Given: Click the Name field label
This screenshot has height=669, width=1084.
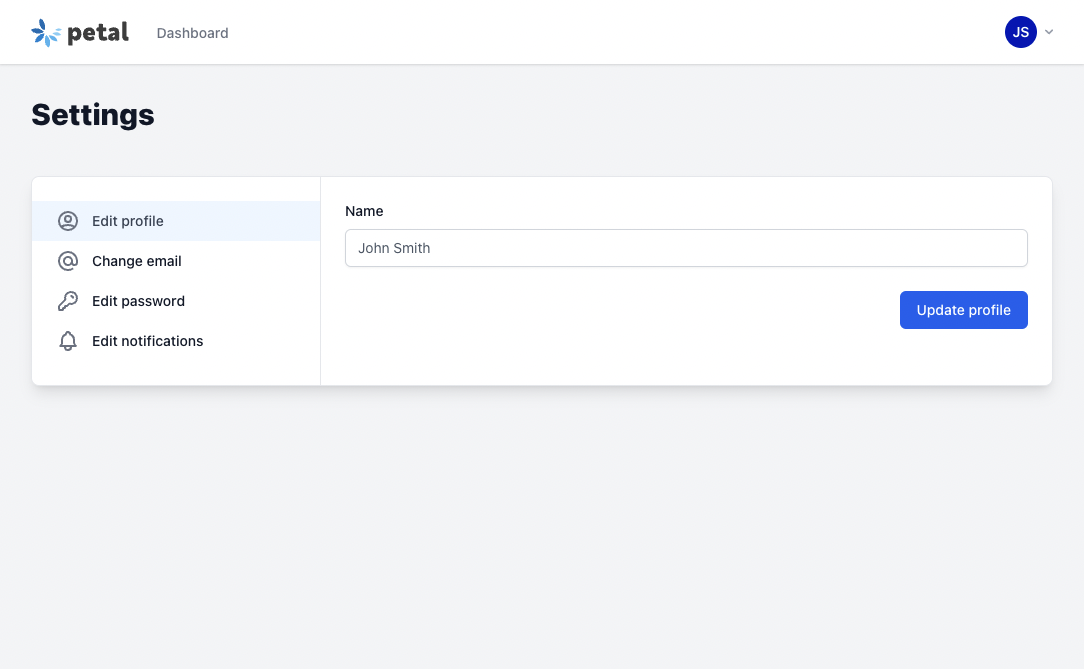Looking at the screenshot, I should pyautogui.click(x=364, y=211).
